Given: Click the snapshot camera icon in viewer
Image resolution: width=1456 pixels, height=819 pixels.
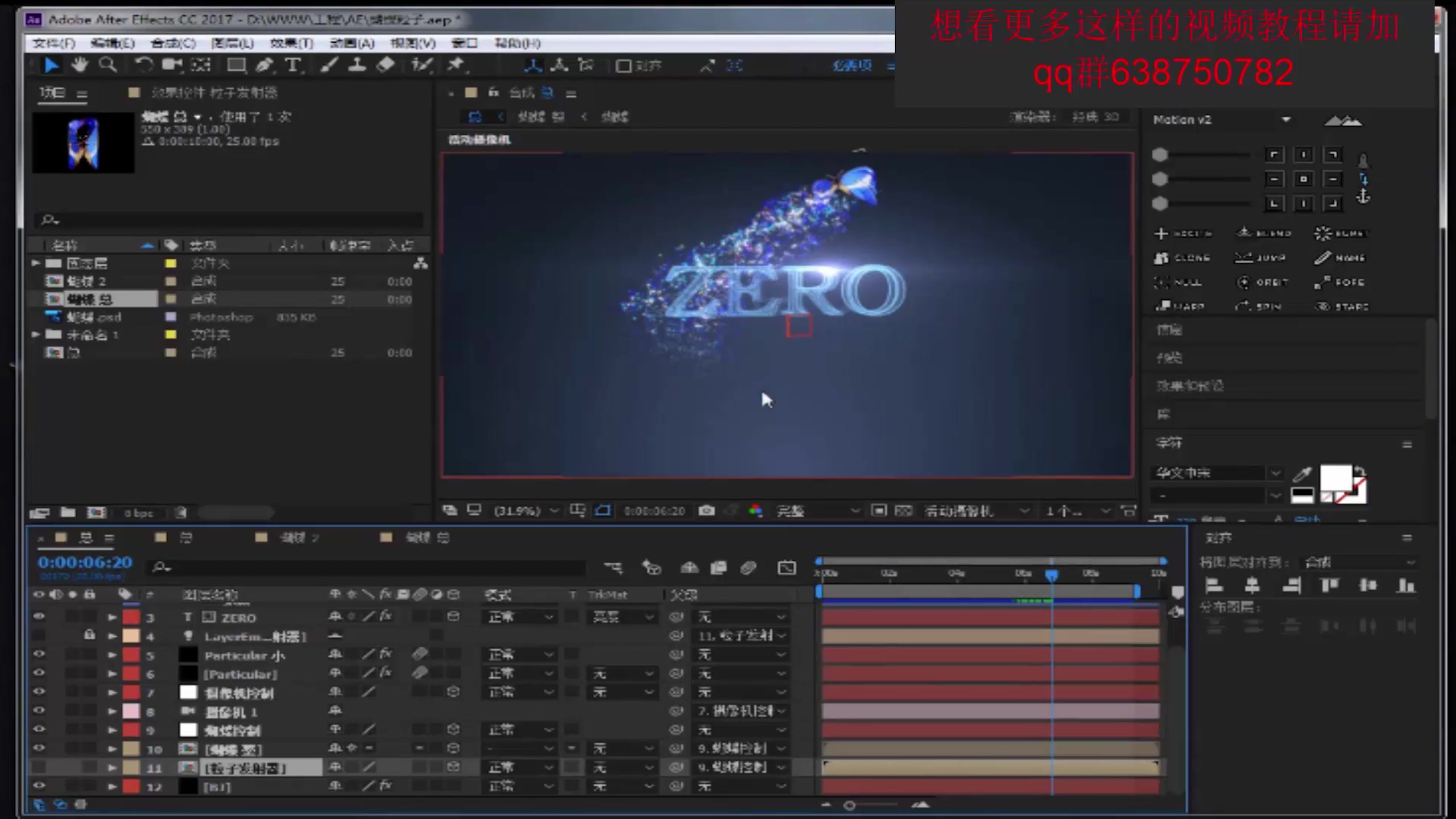Looking at the screenshot, I should click(706, 510).
